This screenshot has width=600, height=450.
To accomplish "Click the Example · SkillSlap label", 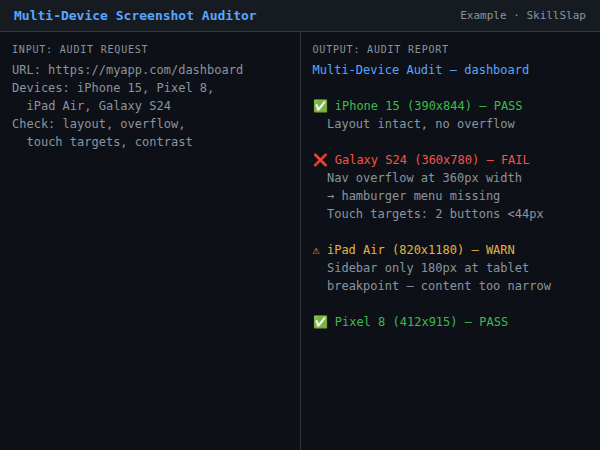I will pos(523,16).
